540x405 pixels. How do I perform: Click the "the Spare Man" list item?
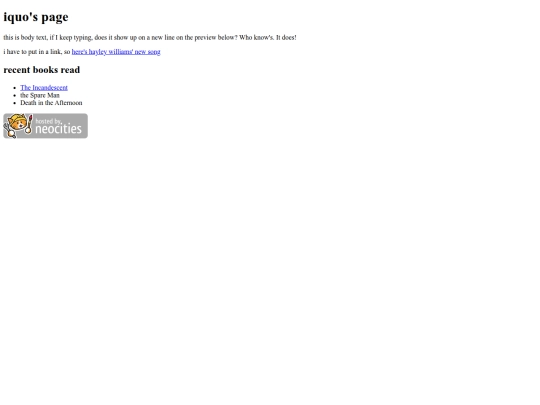40,95
